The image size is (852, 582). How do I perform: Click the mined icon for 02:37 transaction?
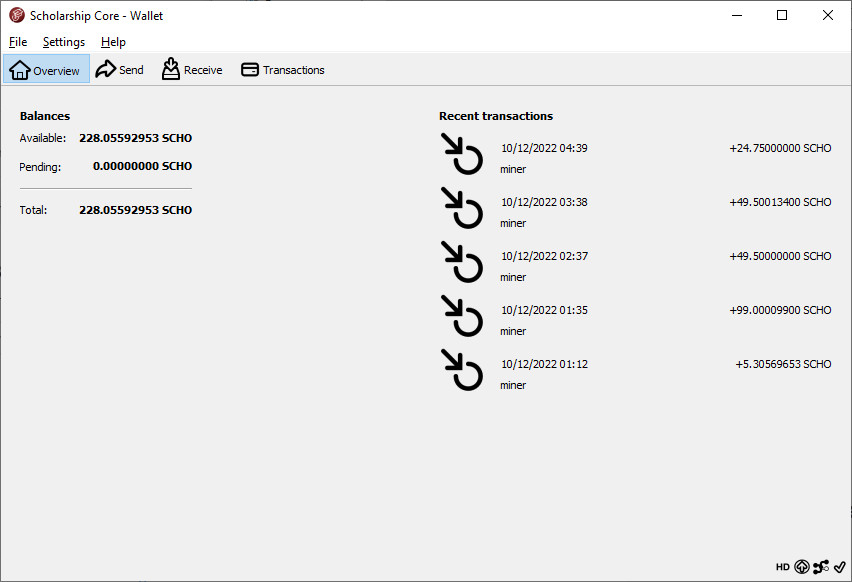click(462, 261)
